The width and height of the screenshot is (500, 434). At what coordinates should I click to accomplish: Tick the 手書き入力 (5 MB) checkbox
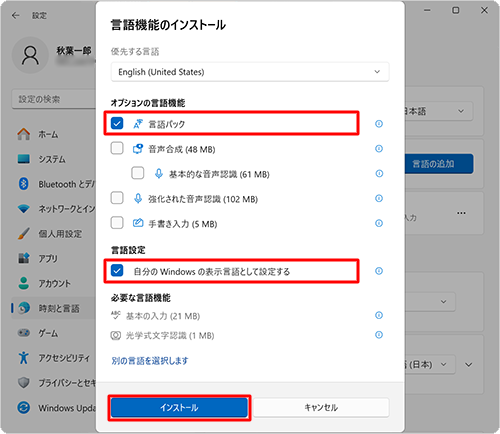117,223
